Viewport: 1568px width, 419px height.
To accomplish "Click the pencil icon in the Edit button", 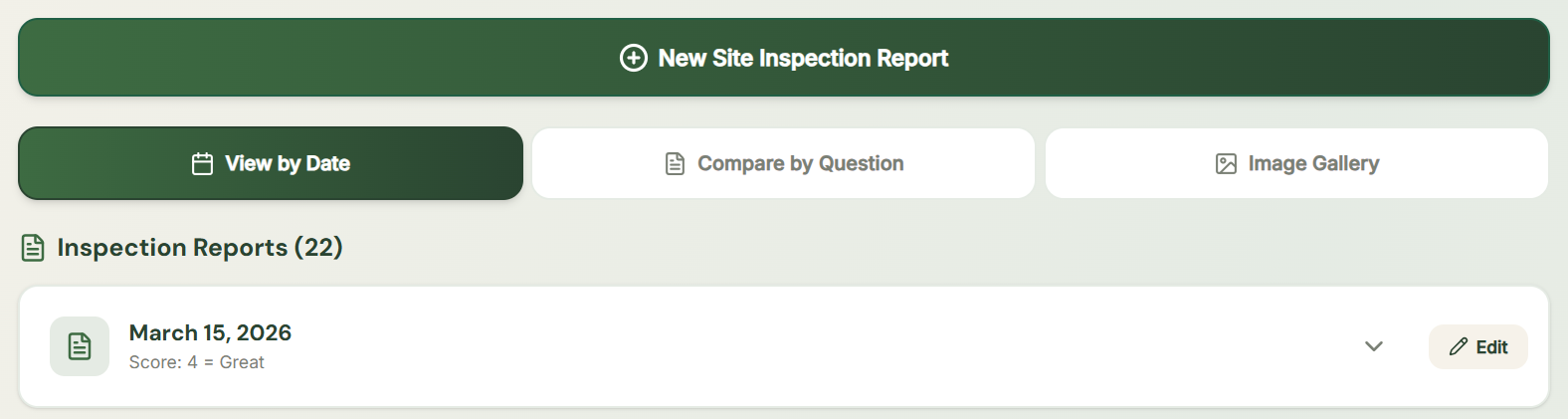I will 1459,346.
